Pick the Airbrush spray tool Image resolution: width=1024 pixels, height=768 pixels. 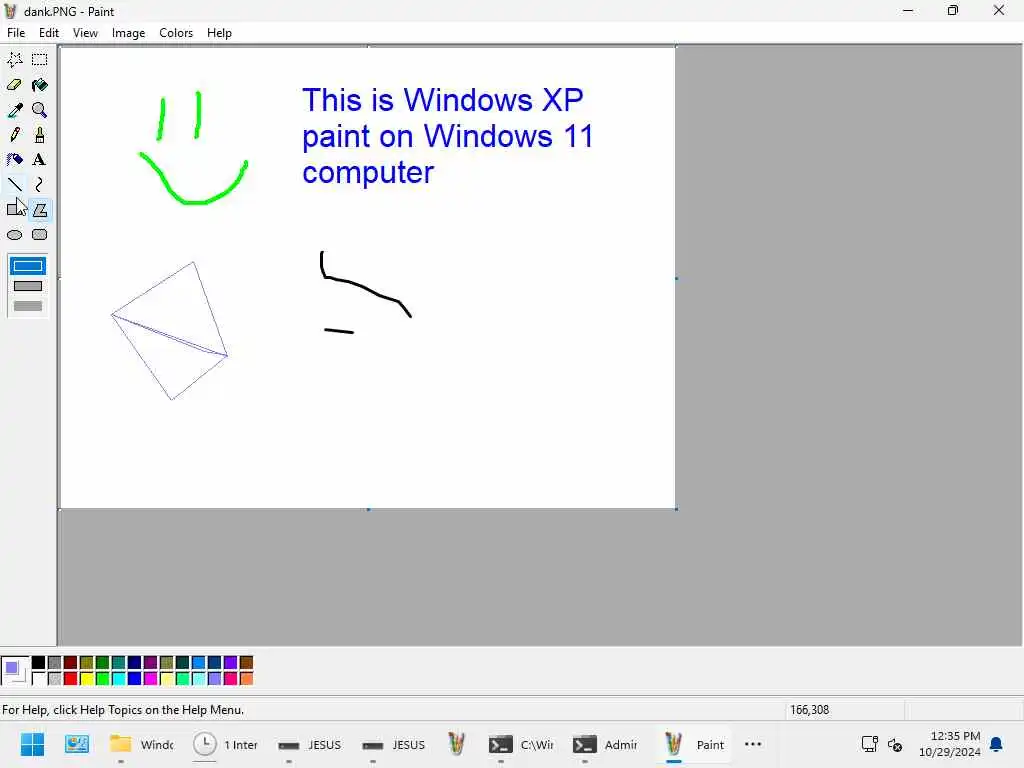15,159
